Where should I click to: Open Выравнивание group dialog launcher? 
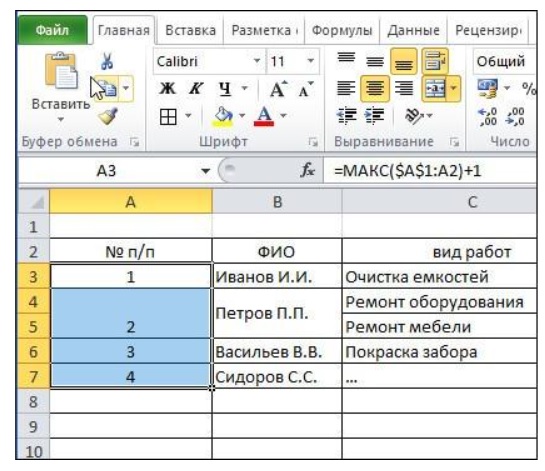[454, 141]
